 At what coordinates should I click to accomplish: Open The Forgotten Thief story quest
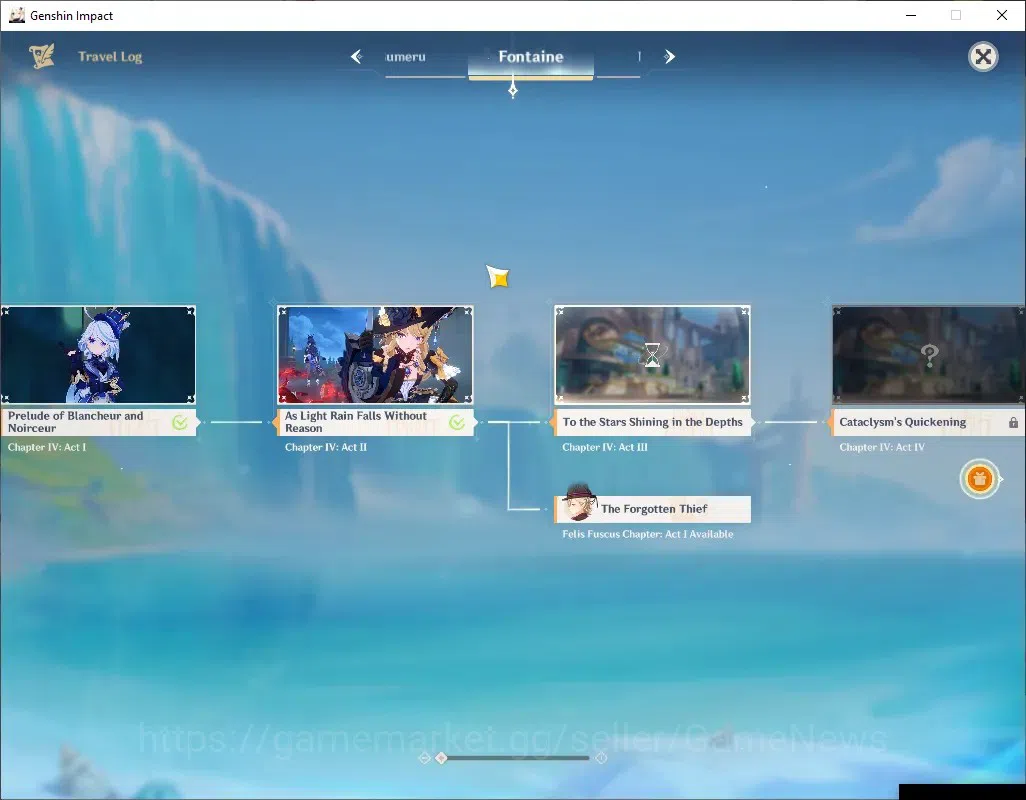pyautogui.click(x=652, y=509)
